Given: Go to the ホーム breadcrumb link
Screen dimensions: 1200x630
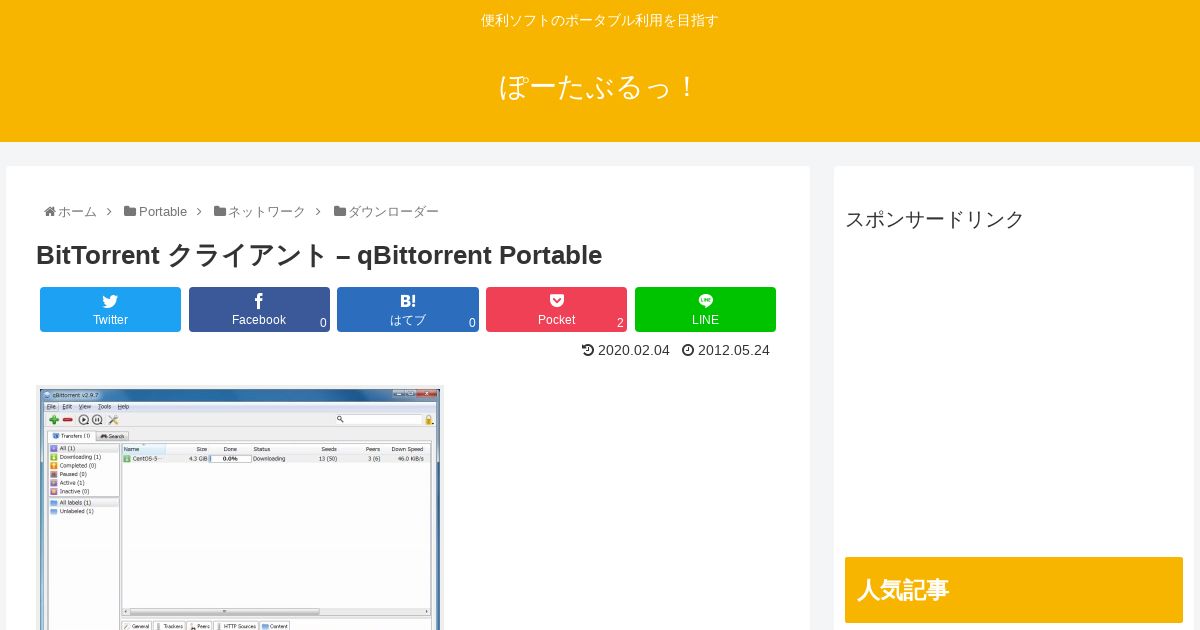Looking at the screenshot, I should (x=77, y=212).
